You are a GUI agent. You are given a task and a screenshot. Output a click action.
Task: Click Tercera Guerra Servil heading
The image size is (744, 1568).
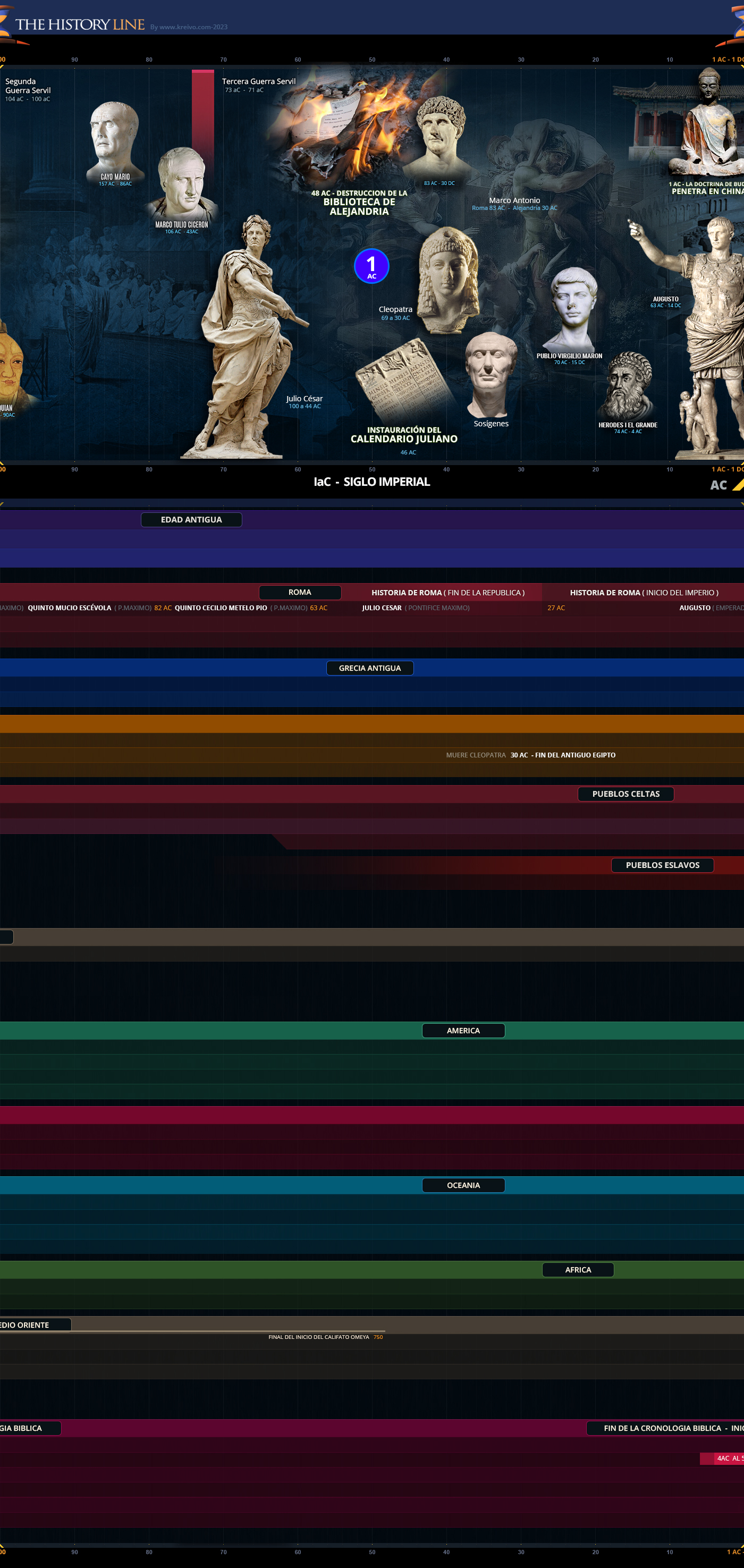pyautogui.click(x=259, y=81)
